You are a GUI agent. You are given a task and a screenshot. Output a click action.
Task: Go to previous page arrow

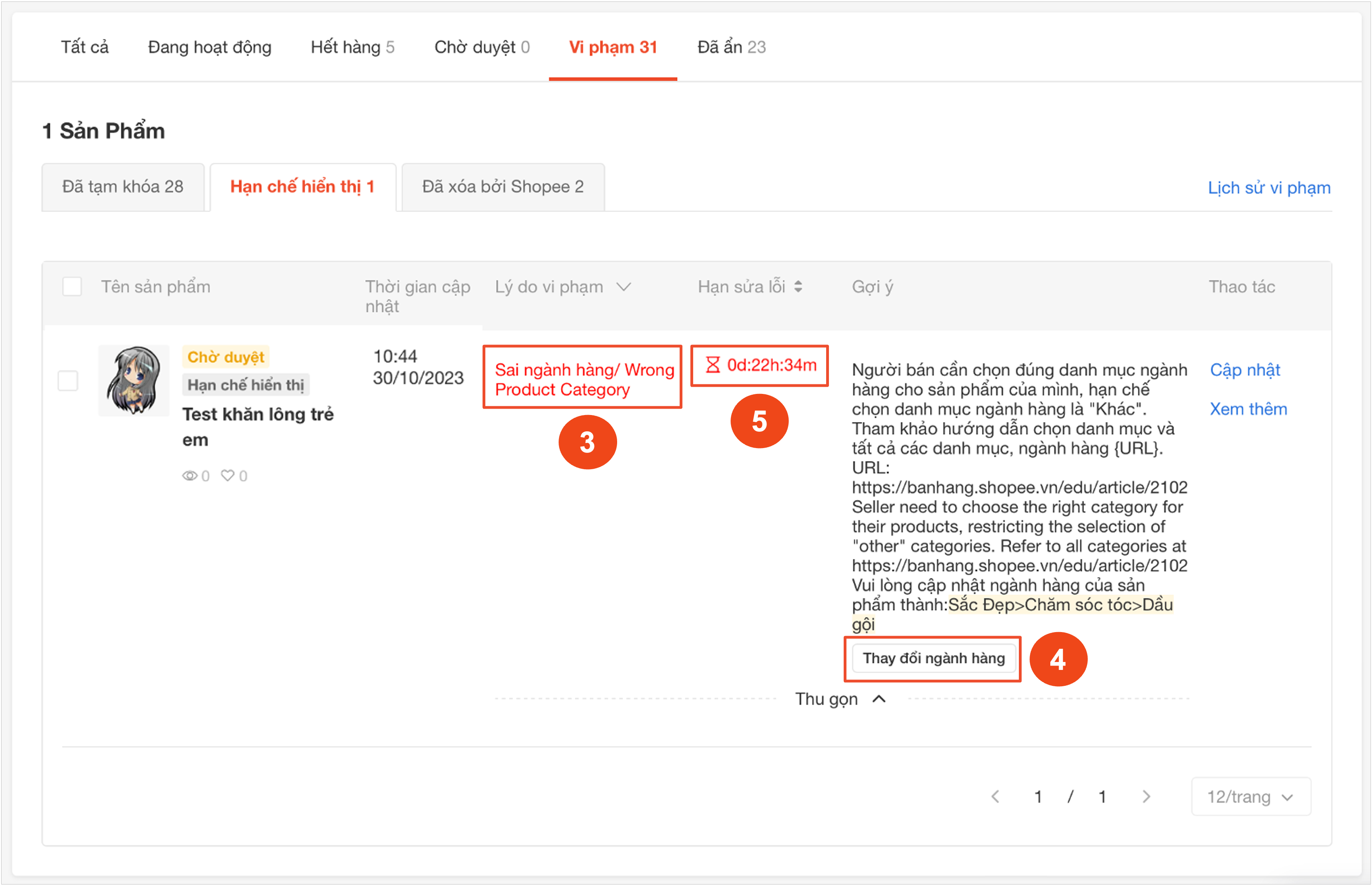click(x=996, y=797)
